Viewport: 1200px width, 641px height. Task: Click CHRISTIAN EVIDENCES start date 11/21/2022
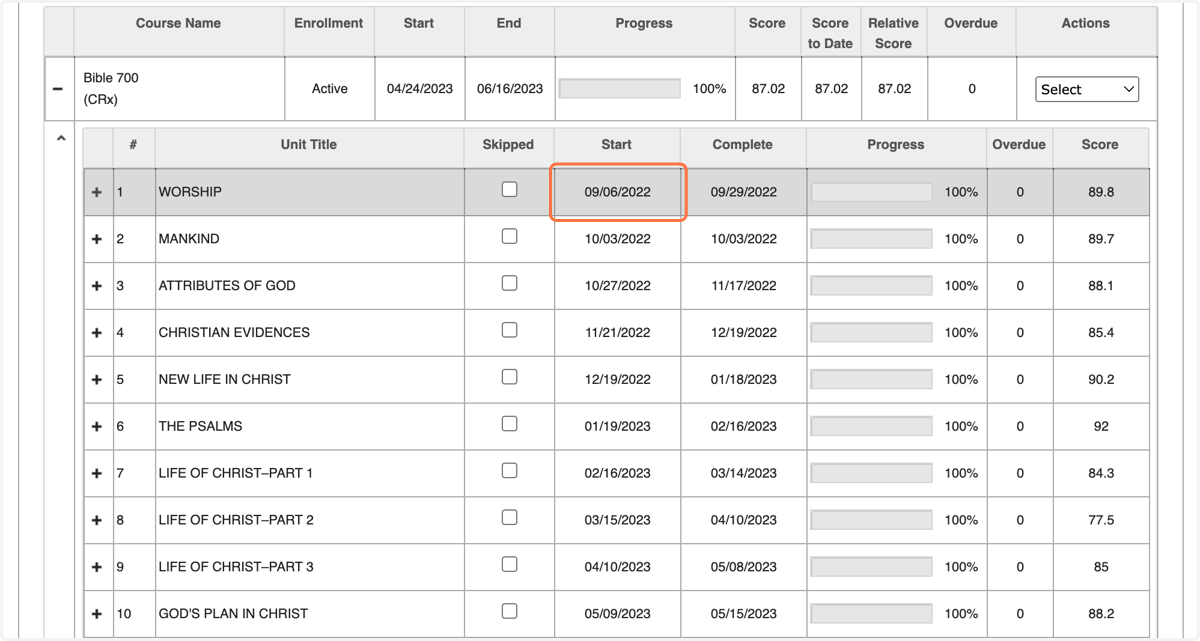(x=618, y=333)
